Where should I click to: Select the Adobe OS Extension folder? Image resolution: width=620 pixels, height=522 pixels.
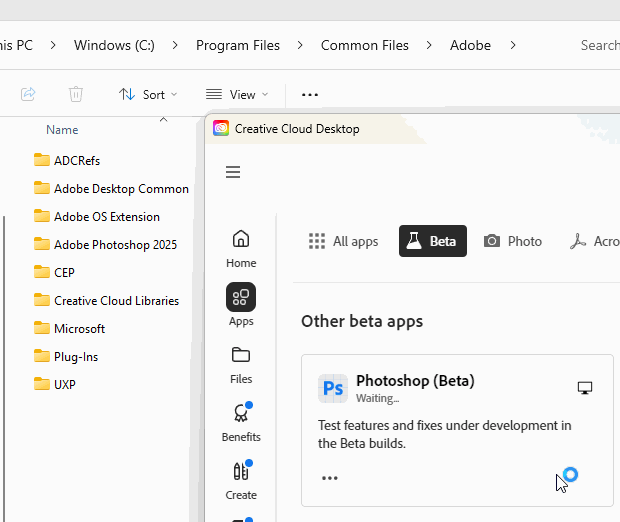[96, 217]
